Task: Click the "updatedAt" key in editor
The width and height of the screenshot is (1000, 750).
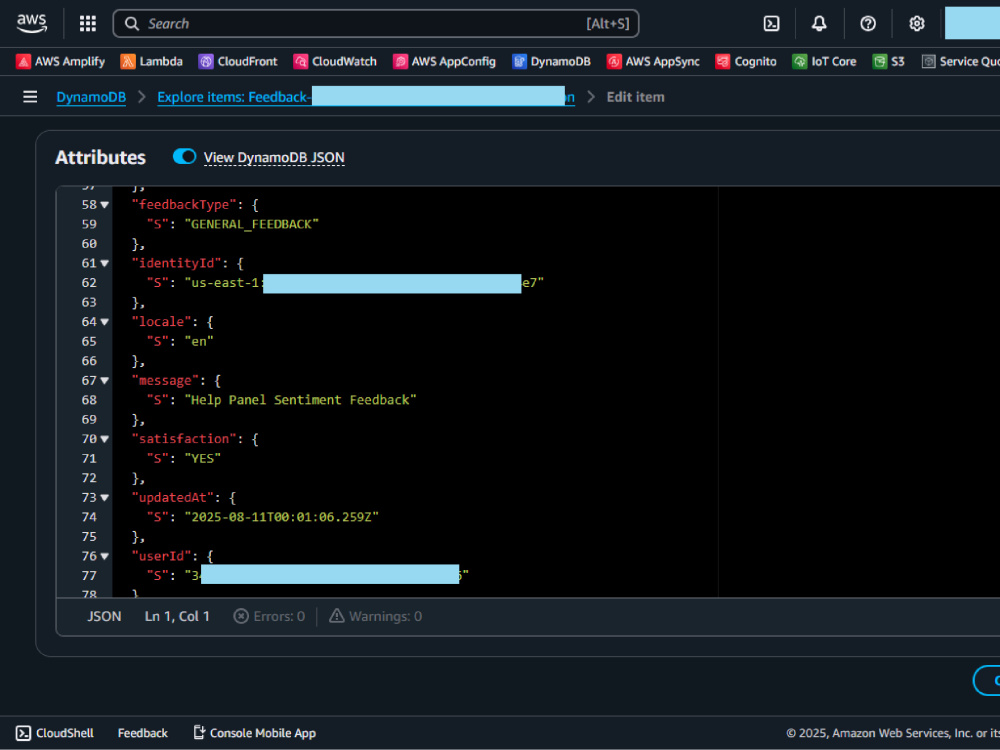Action: click(x=172, y=497)
